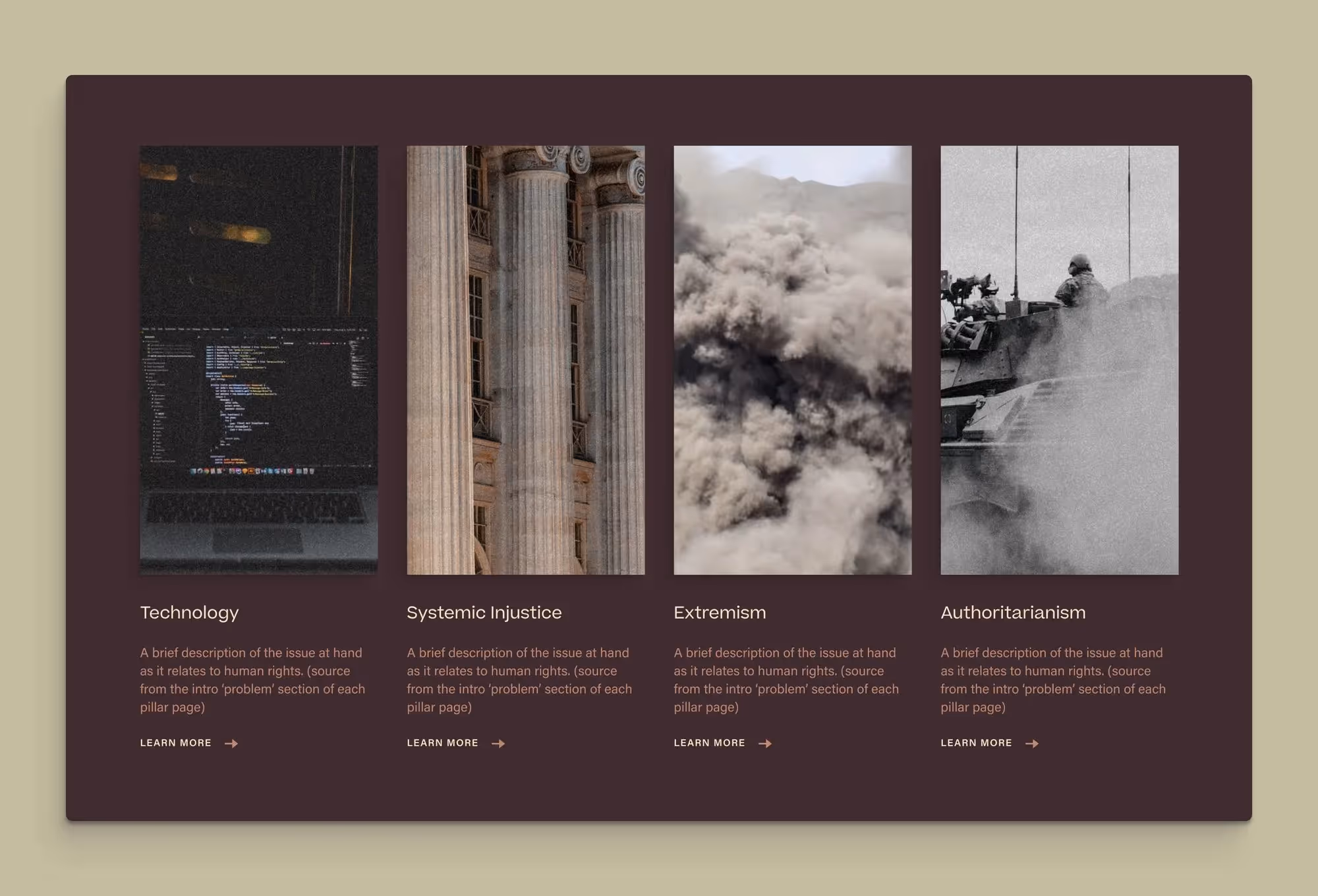Click the description paragraph under Extremism
This screenshot has height=896, width=1318.
(786, 679)
